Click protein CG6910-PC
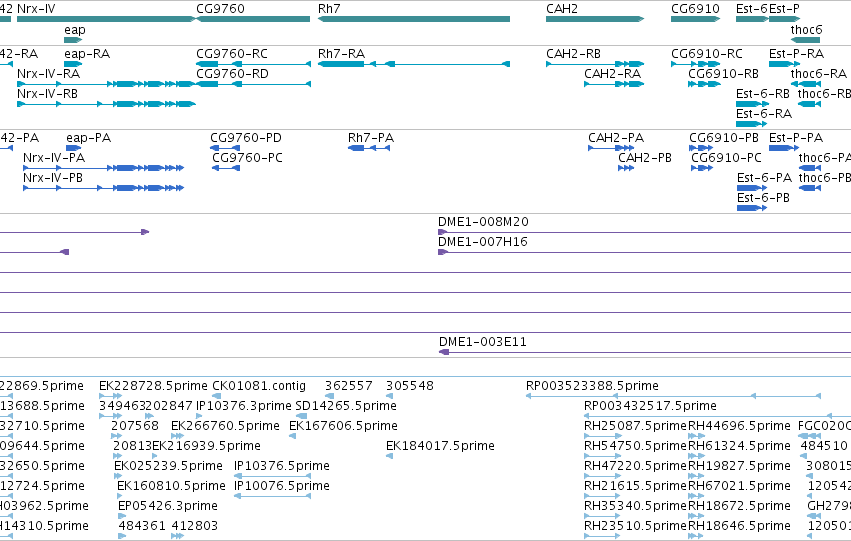The height and width of the screenshot is (541, 851). pyautogui.click(x=702, y=168)
